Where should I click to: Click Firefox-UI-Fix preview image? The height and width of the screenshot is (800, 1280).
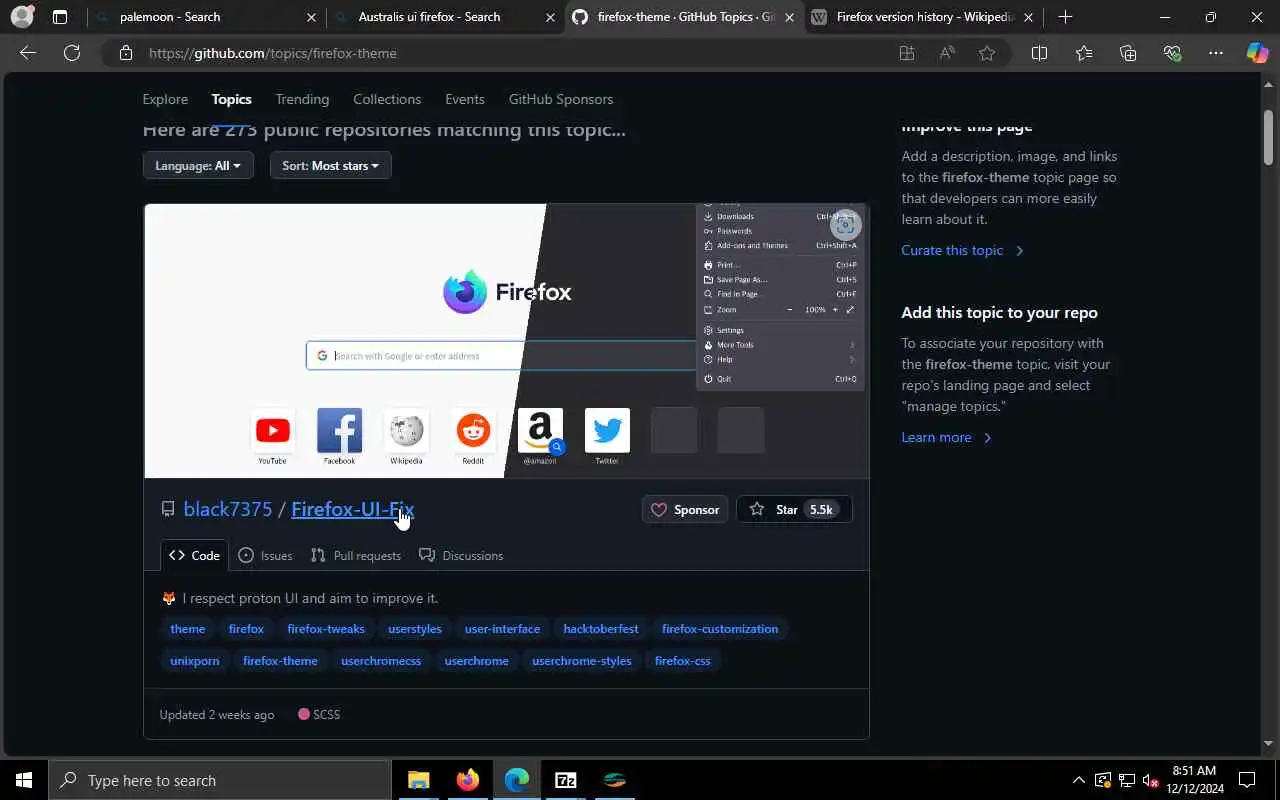click(506, 341)
